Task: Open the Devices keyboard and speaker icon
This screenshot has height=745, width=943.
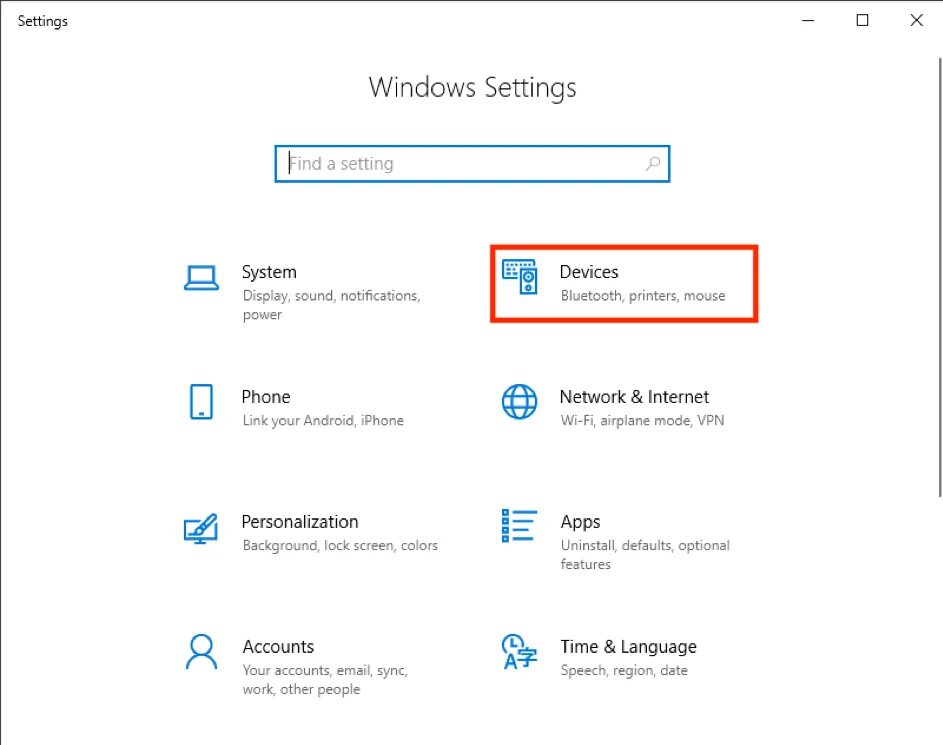Action: [520, 277]
